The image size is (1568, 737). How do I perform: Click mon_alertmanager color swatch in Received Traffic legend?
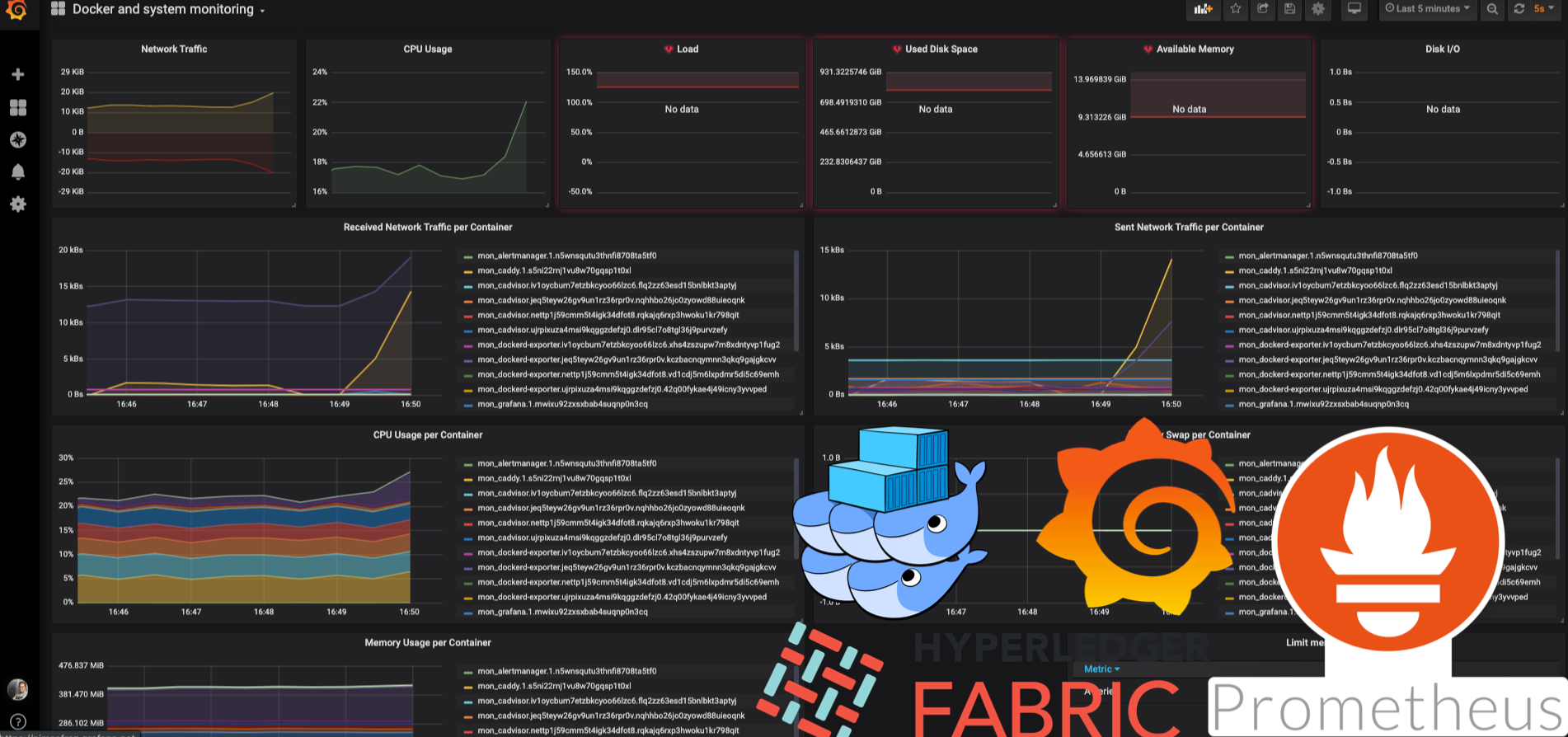[468, 257]
